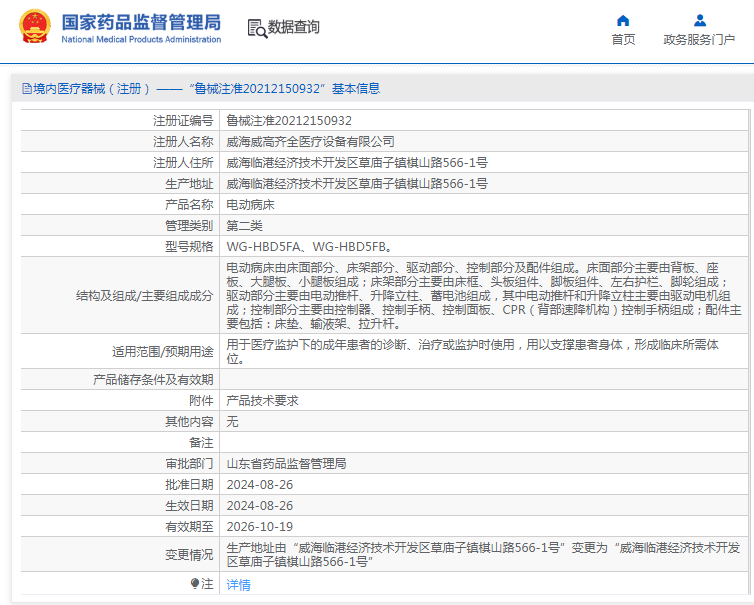Open the 详情 link
This screenshot has height=605, width=754.
[x=239, y=585]
